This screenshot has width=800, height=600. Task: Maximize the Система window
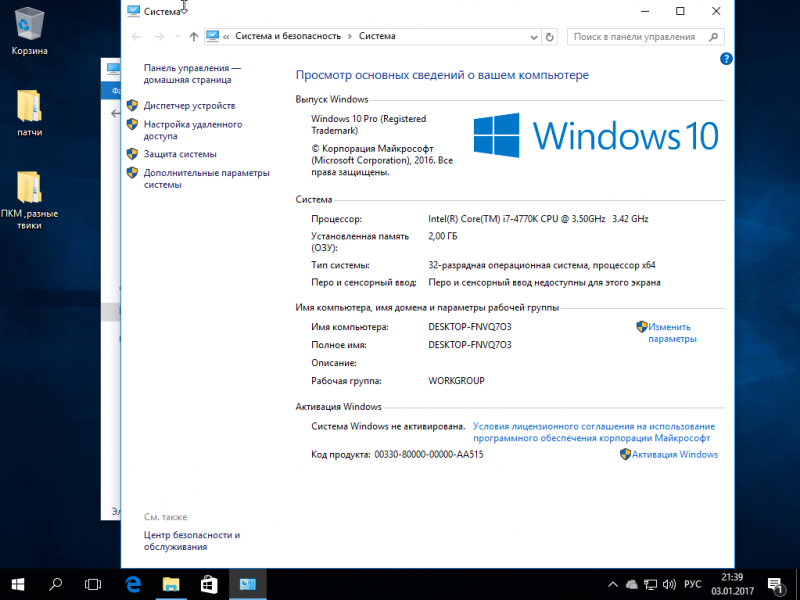tap(680, 11)
